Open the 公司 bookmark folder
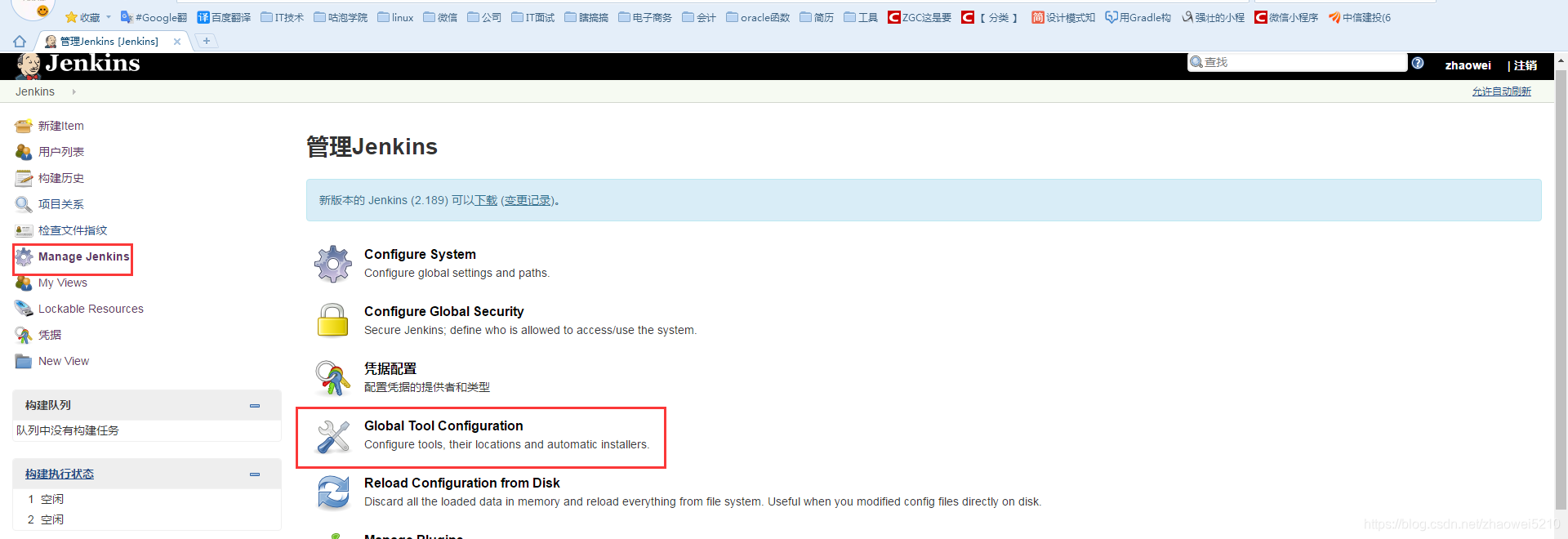Viewport: 1568px width, 539px height. coord(484,17)
